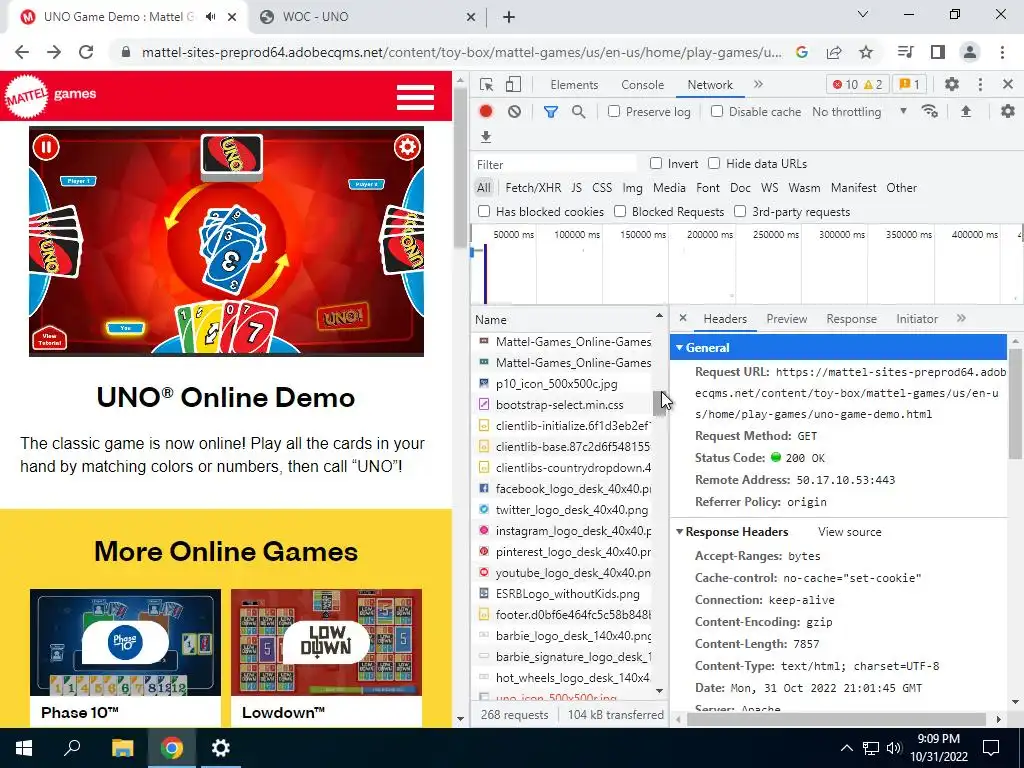Enable Disable cache checkbox
1024x768 pixels.
point(717,112)
